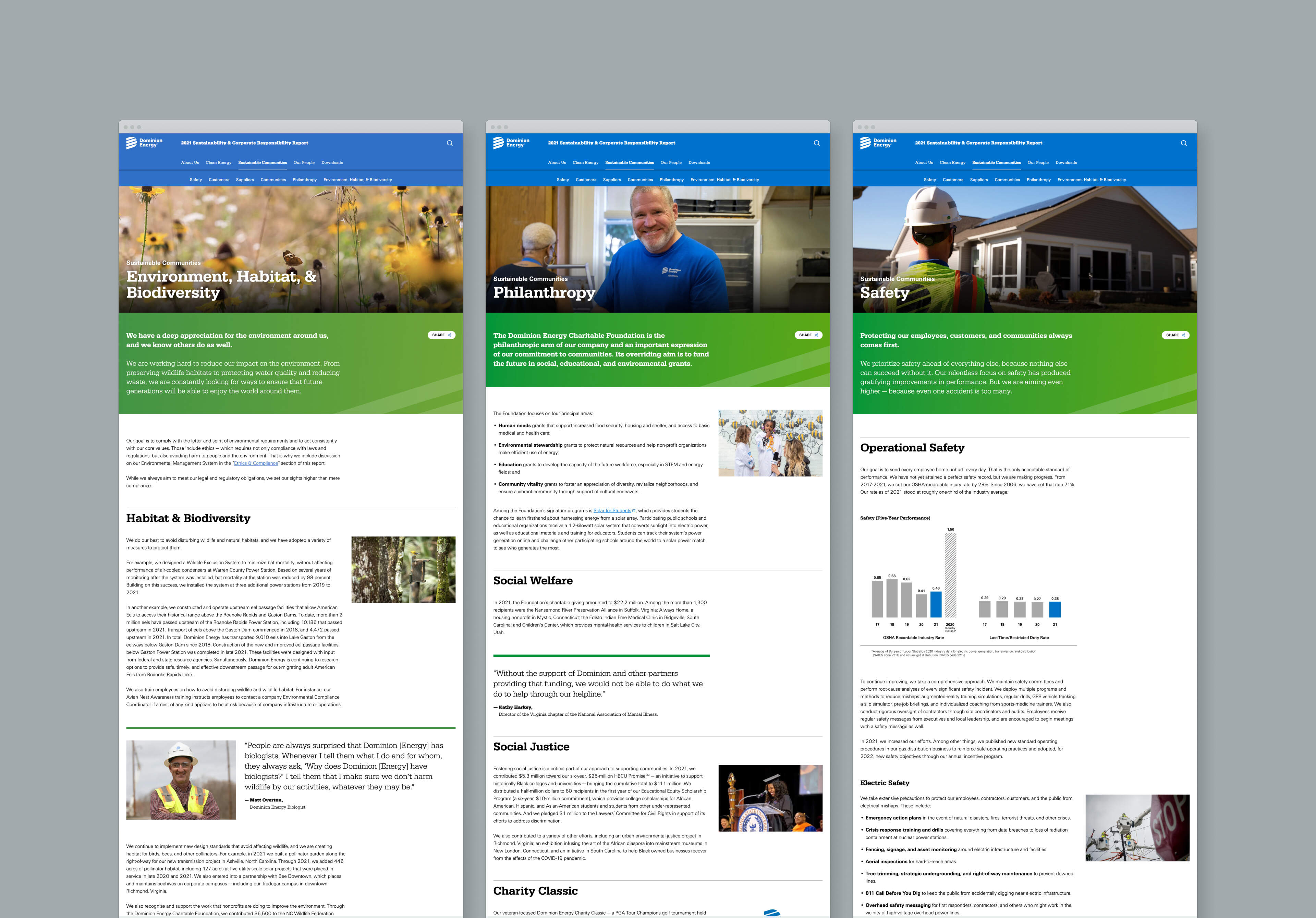
Task: Open Our People menu in Safety page window
Action: point(1038,162)
